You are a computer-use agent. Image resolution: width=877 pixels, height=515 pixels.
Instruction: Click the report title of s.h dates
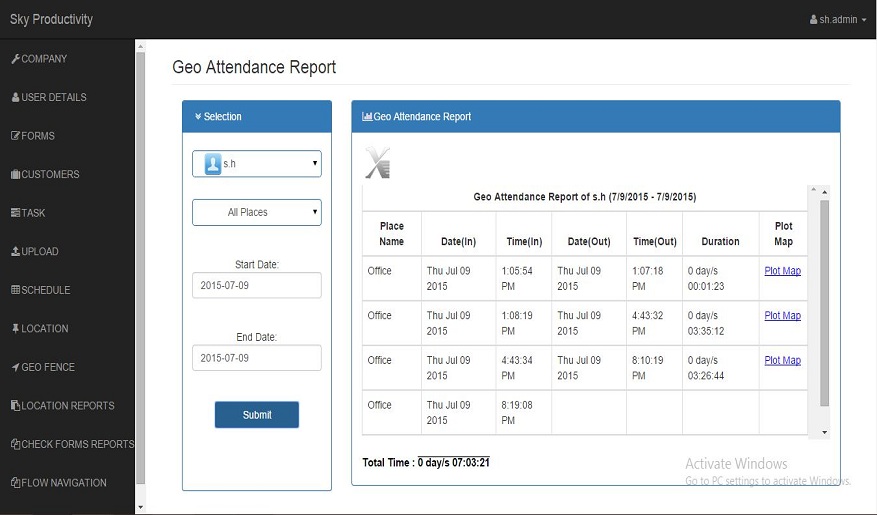point(584,197)
